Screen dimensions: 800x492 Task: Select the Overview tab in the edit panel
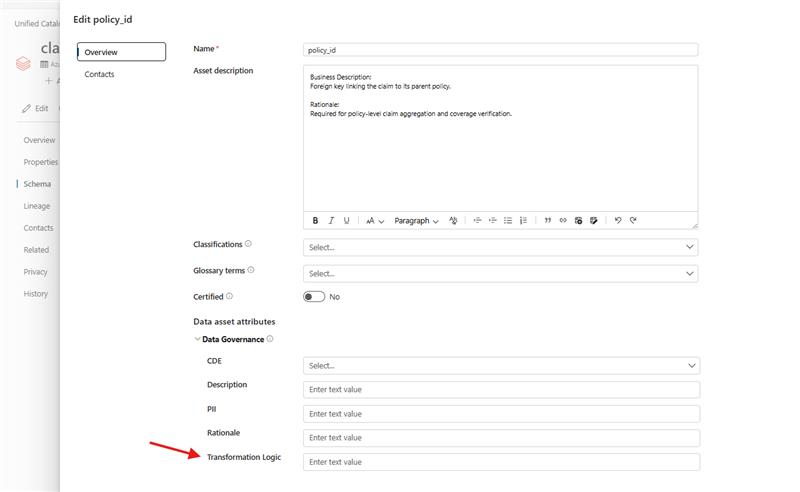[x=121, y=52]
